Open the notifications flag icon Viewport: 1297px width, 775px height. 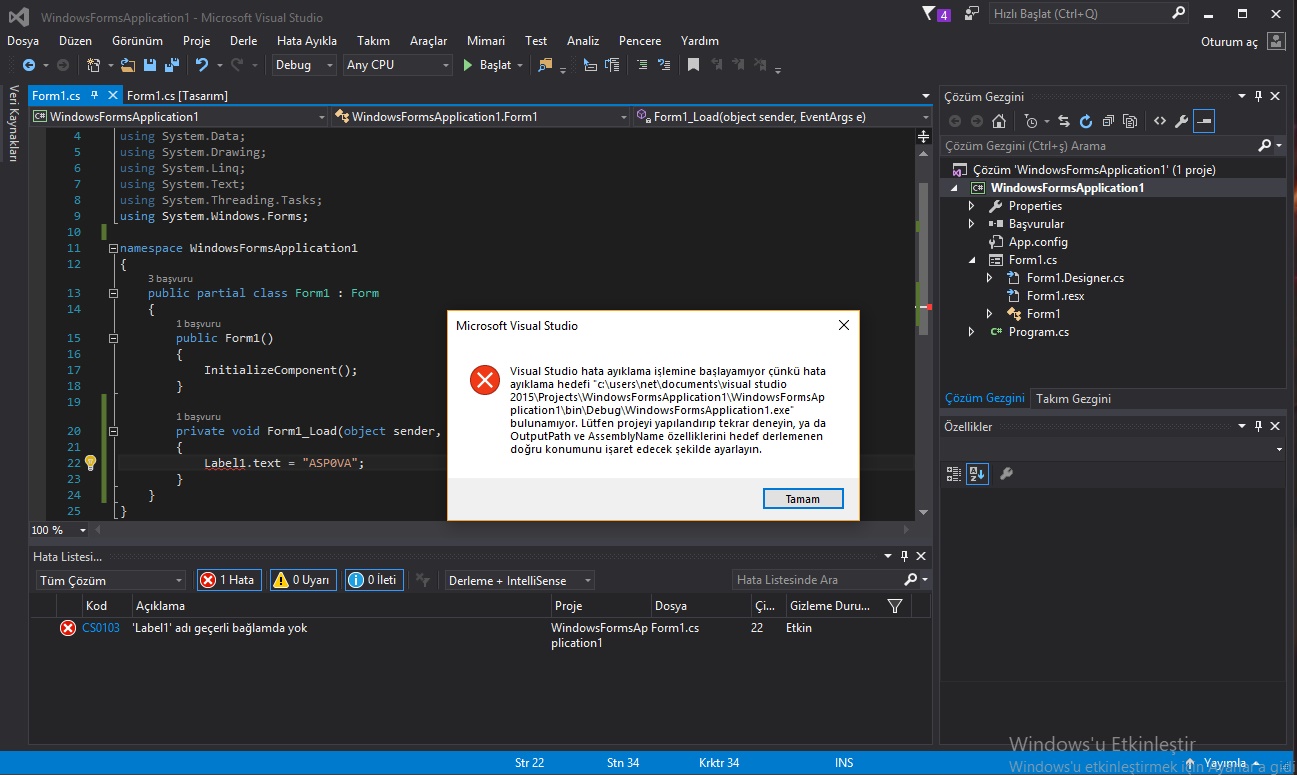click(x=935, y=14)
